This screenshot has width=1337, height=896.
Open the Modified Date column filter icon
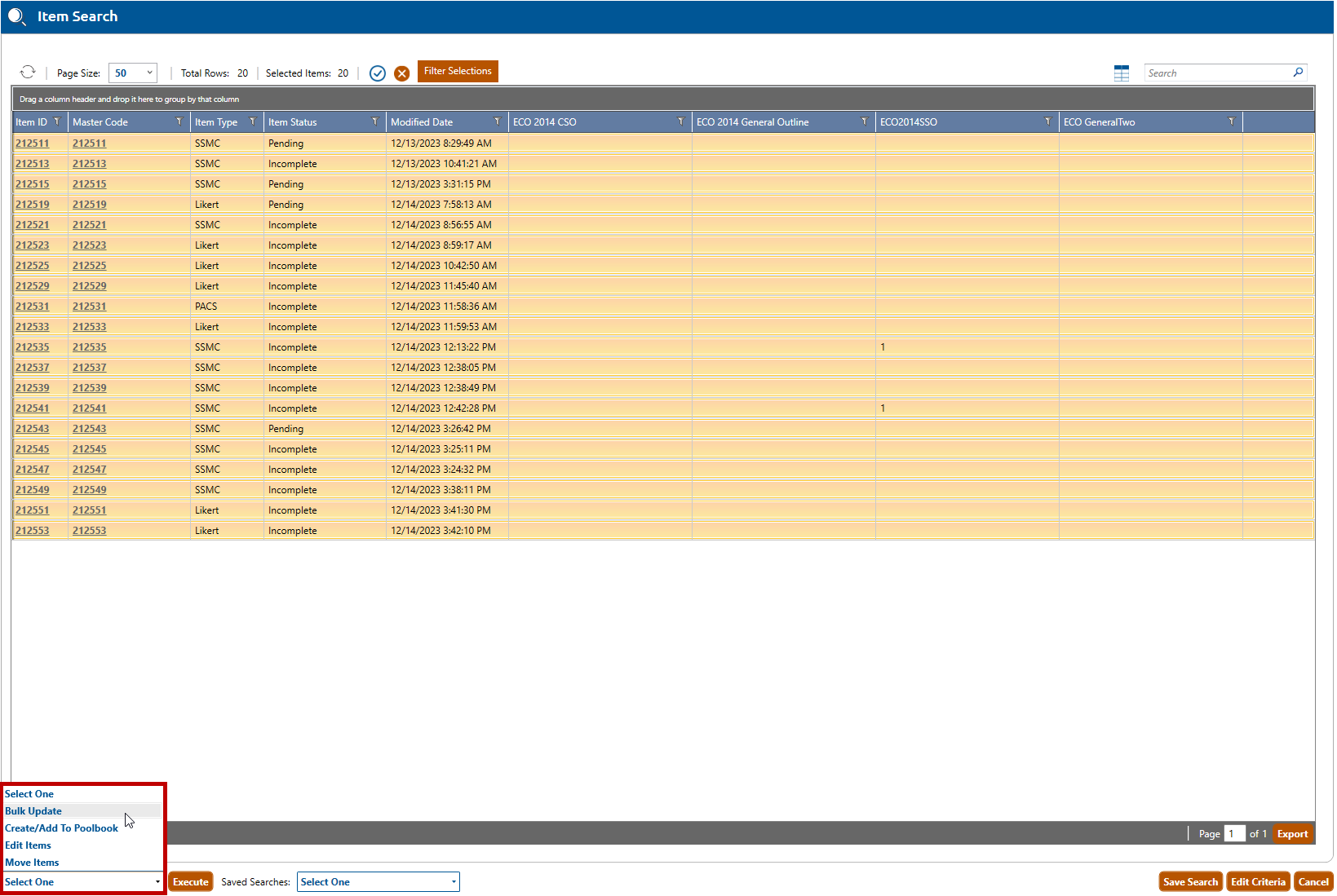click(498, 122)
